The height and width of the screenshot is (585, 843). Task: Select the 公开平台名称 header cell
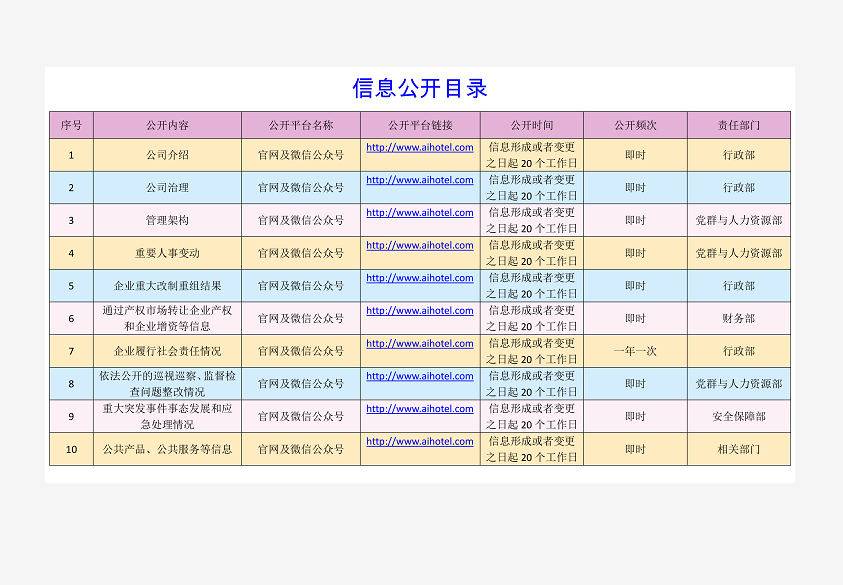301,125
